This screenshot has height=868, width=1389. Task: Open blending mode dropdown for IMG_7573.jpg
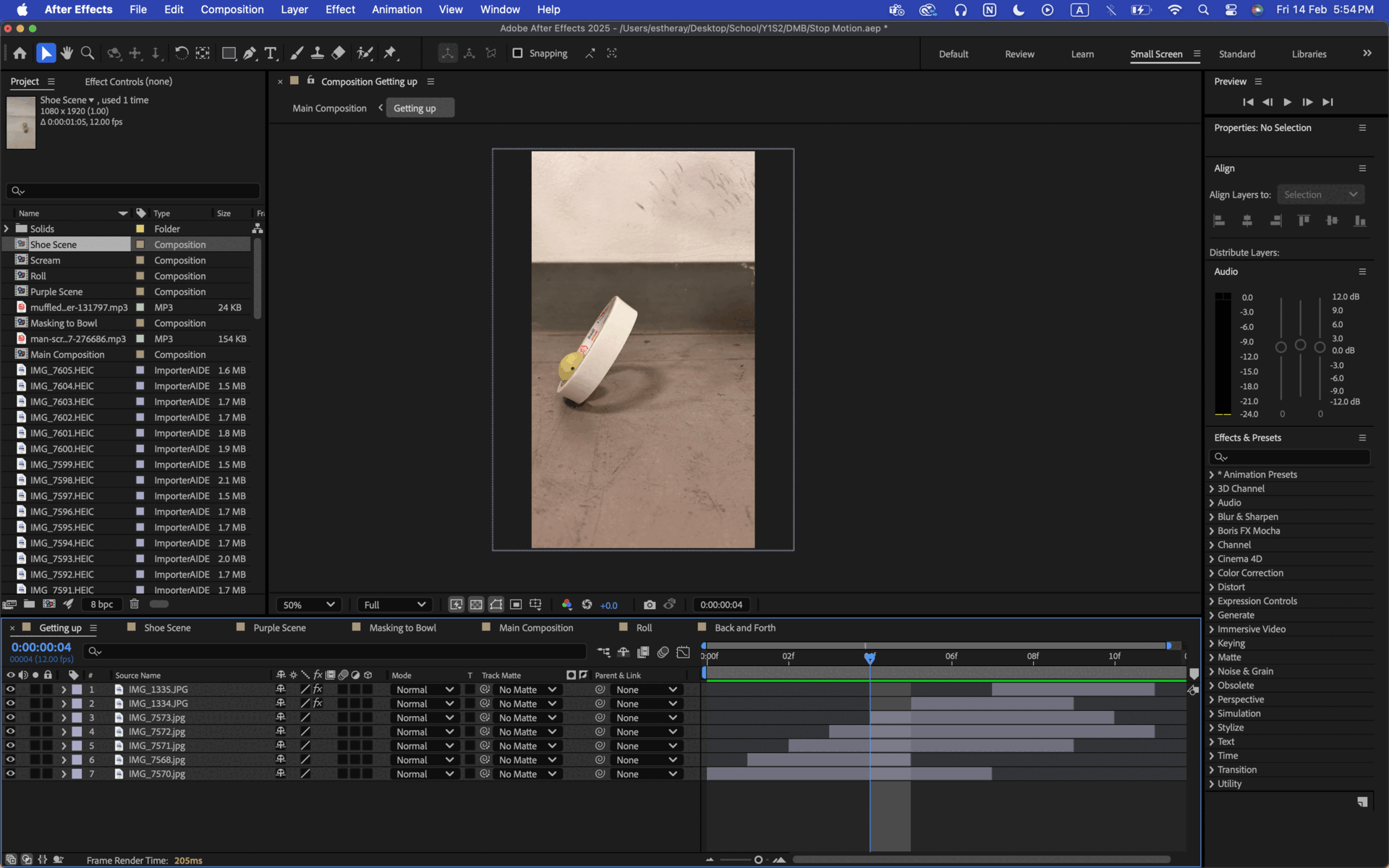tap(425, 718)
